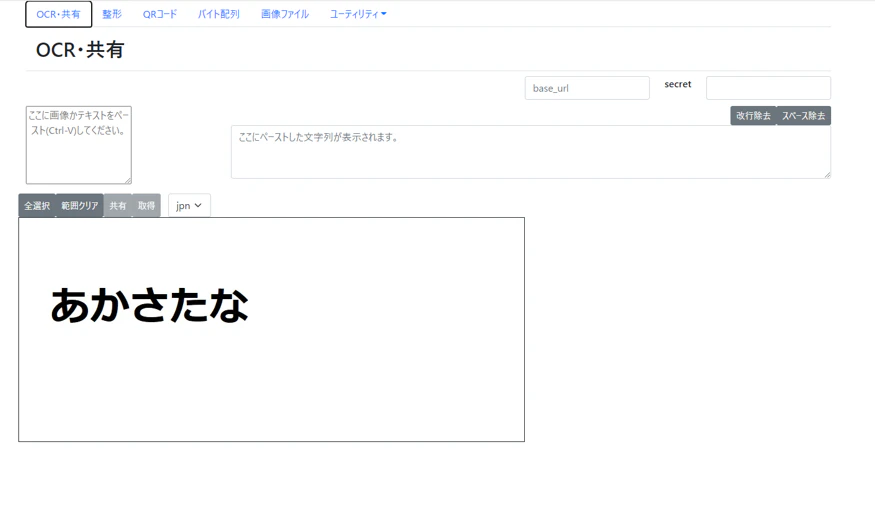Open the QRコード tab

(160, 15)
